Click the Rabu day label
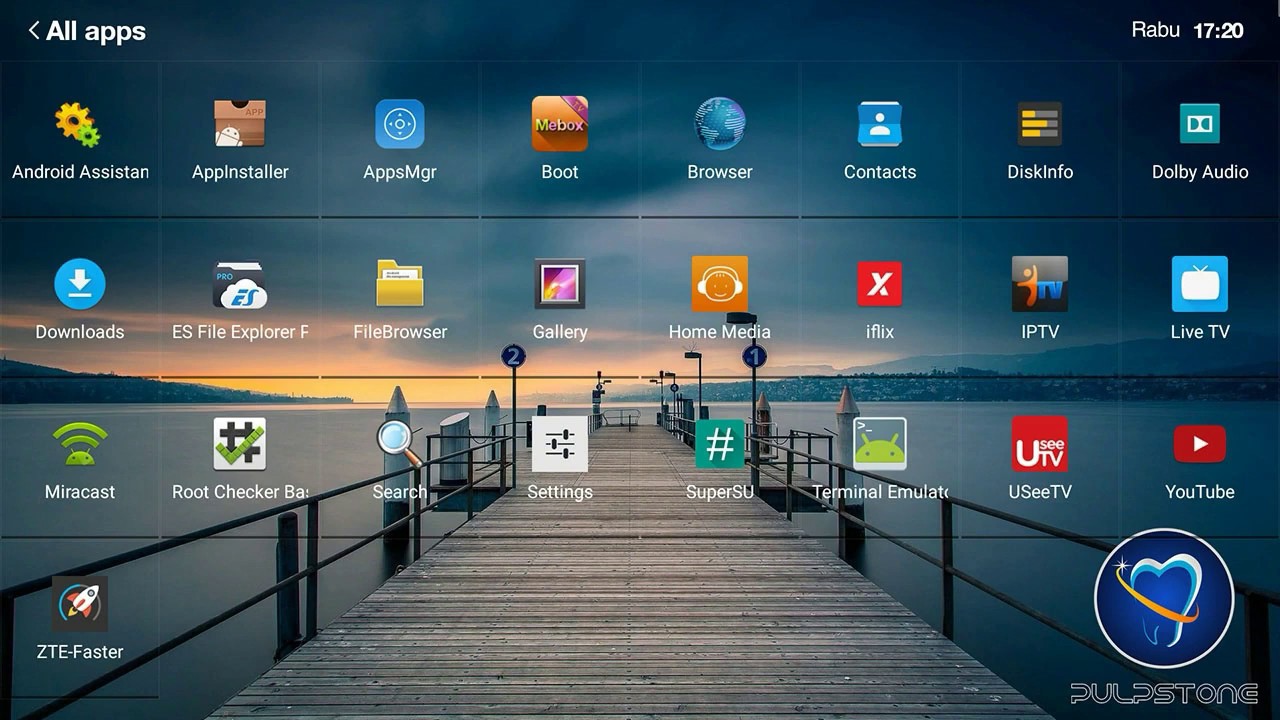1280x720 pixels. [x=1156, y=30]
